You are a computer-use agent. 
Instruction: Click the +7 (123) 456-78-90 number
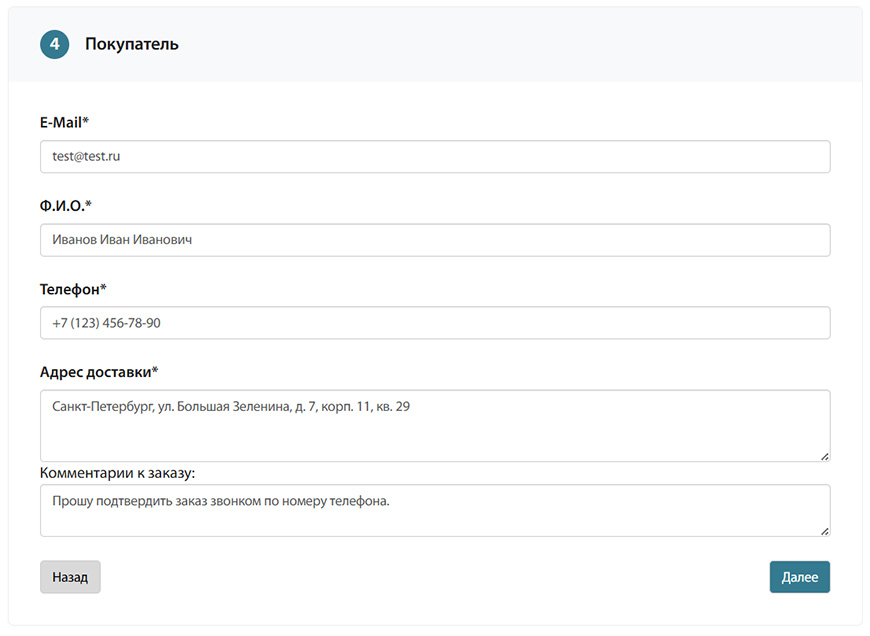tap(106, 323)
